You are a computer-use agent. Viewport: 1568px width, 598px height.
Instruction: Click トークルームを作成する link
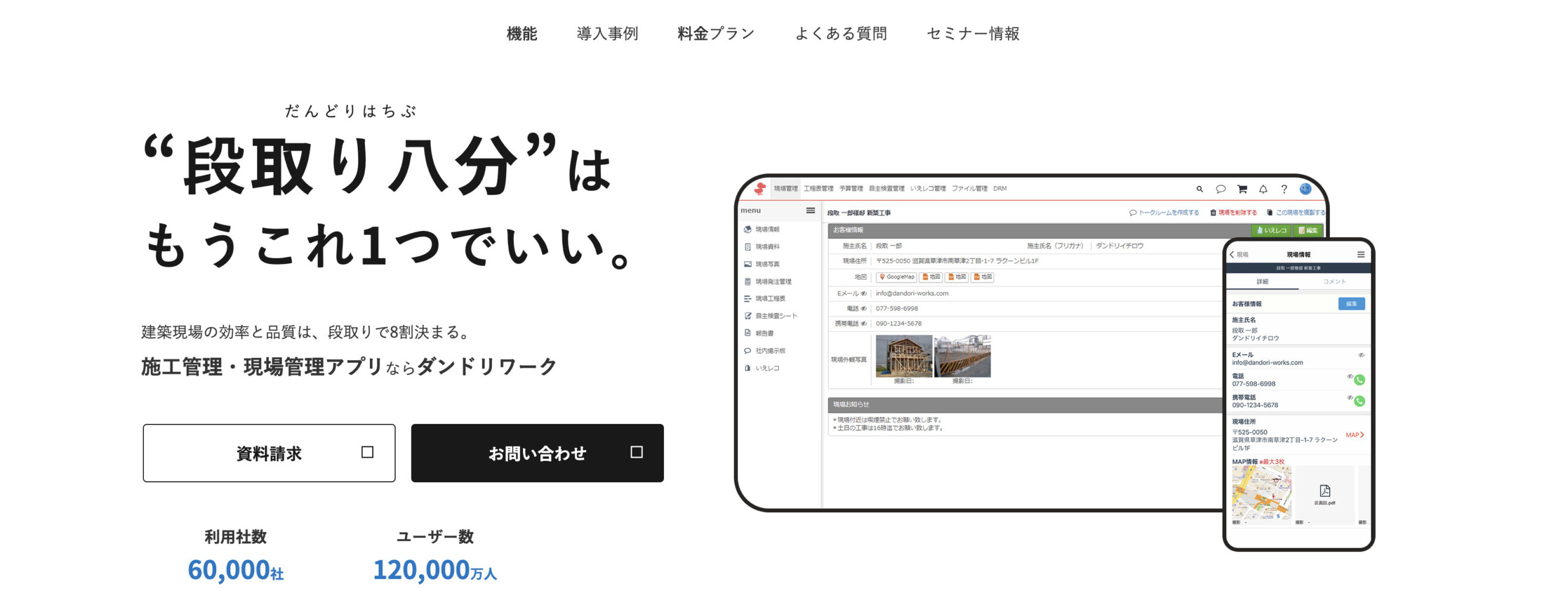point(1164,213)
